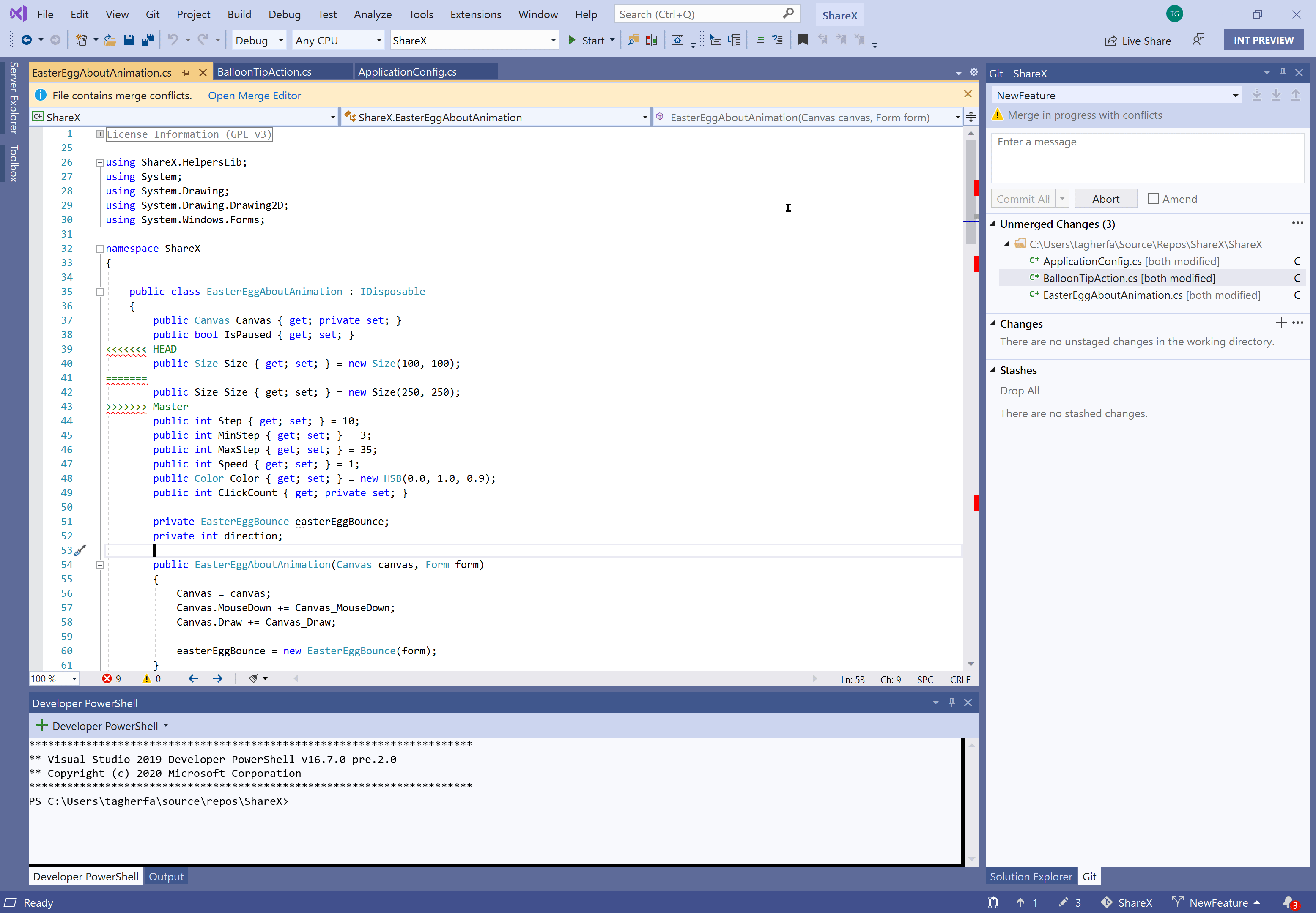Viewport: 1316px width, 913px height.
Task: Toggle the Amend checkbox in Git panel
Action: click(1155, 198)
